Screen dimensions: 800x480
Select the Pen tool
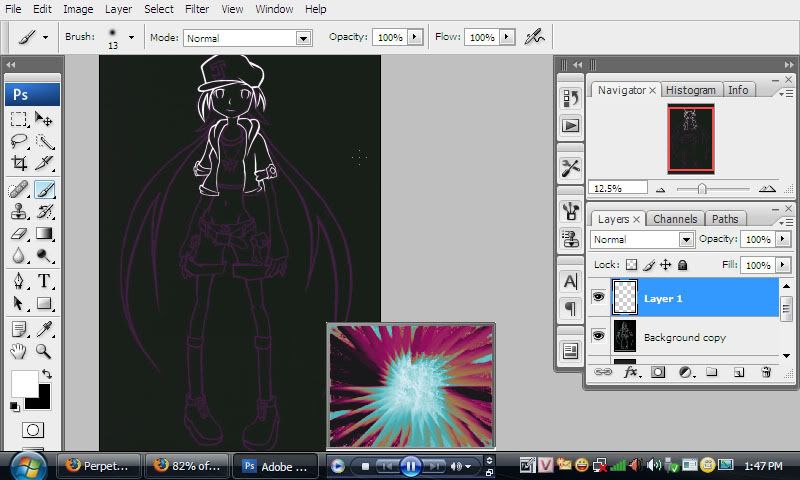pyautogui.click(x=19, y=281)
